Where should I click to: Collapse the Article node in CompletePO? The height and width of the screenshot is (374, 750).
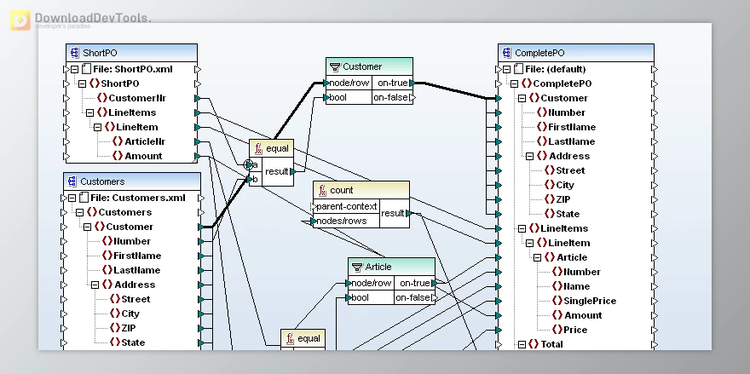(537, 257)
